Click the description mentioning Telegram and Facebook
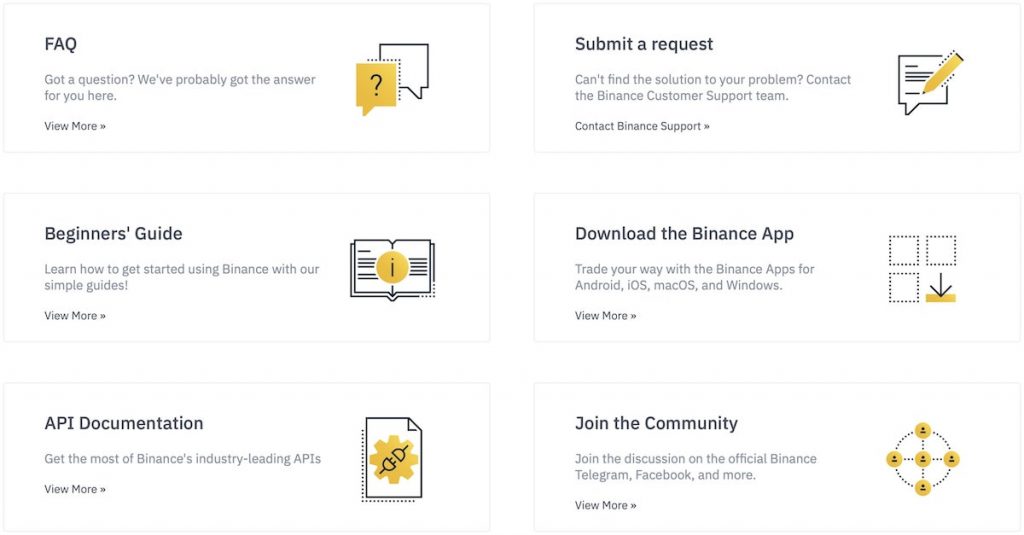The image size is (1024, 535). [696, 466]
